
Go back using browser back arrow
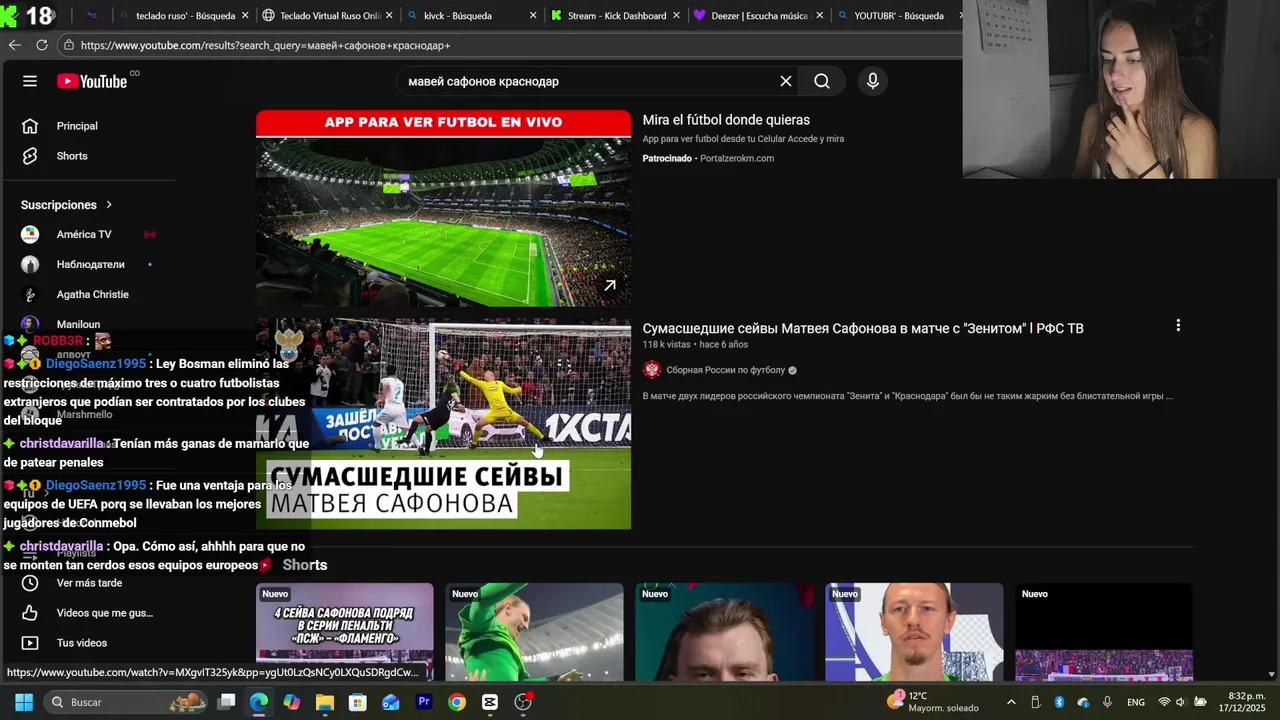(x=14, y=45)
